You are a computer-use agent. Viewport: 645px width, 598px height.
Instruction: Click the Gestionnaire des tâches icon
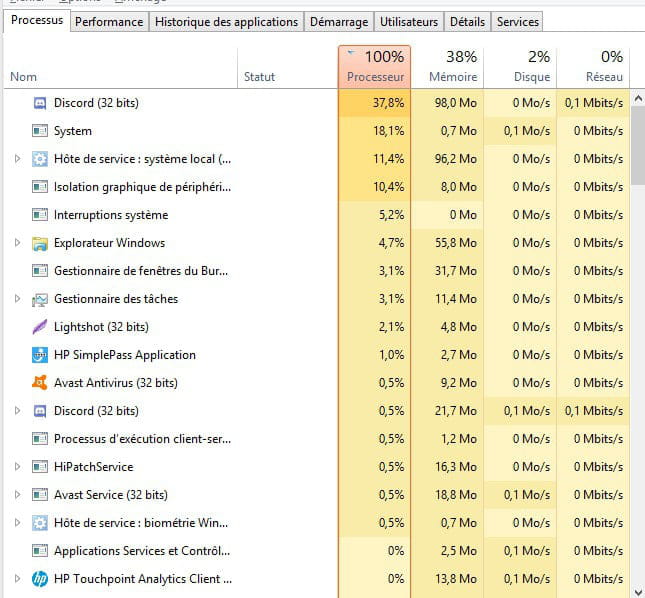(x=40, y=299)
